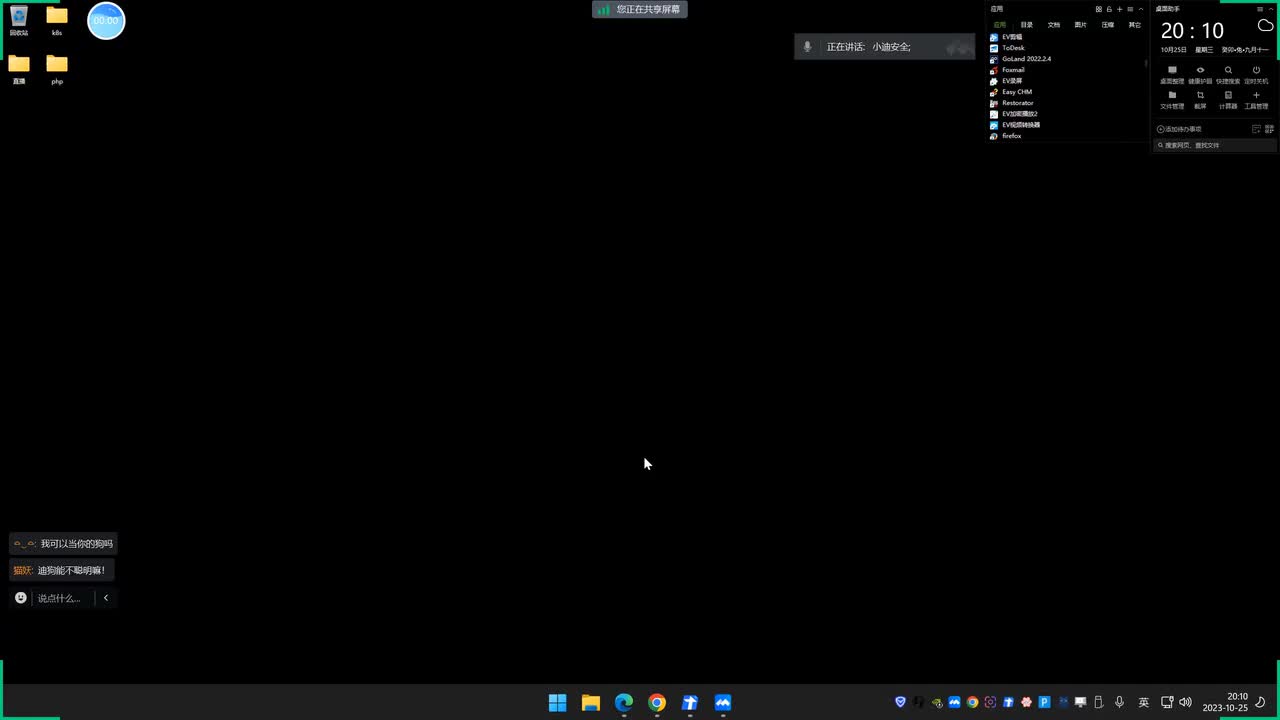
Task: Switch to the 其它 tab
Action: [x=1135, y=25]
